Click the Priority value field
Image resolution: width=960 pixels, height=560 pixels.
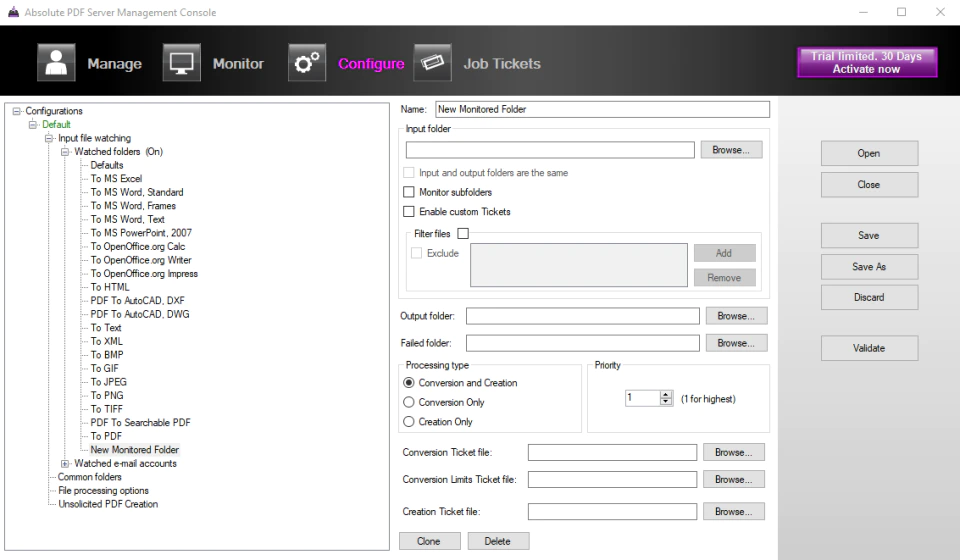[x=642, y=398]
